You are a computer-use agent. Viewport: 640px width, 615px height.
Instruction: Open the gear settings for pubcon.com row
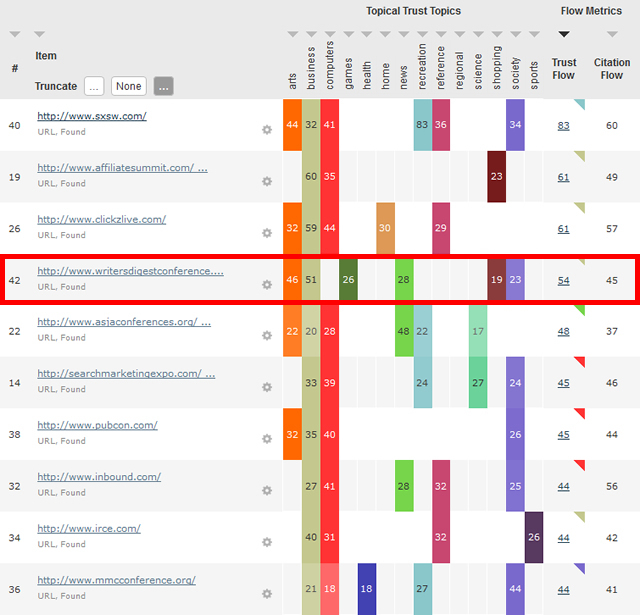coord(267,439)
